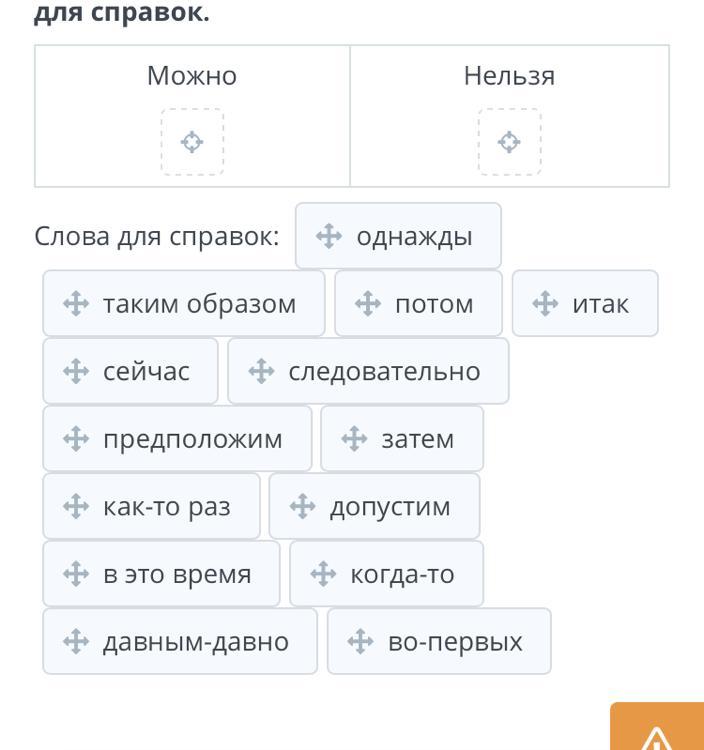Select the word chip в это время

161,574
